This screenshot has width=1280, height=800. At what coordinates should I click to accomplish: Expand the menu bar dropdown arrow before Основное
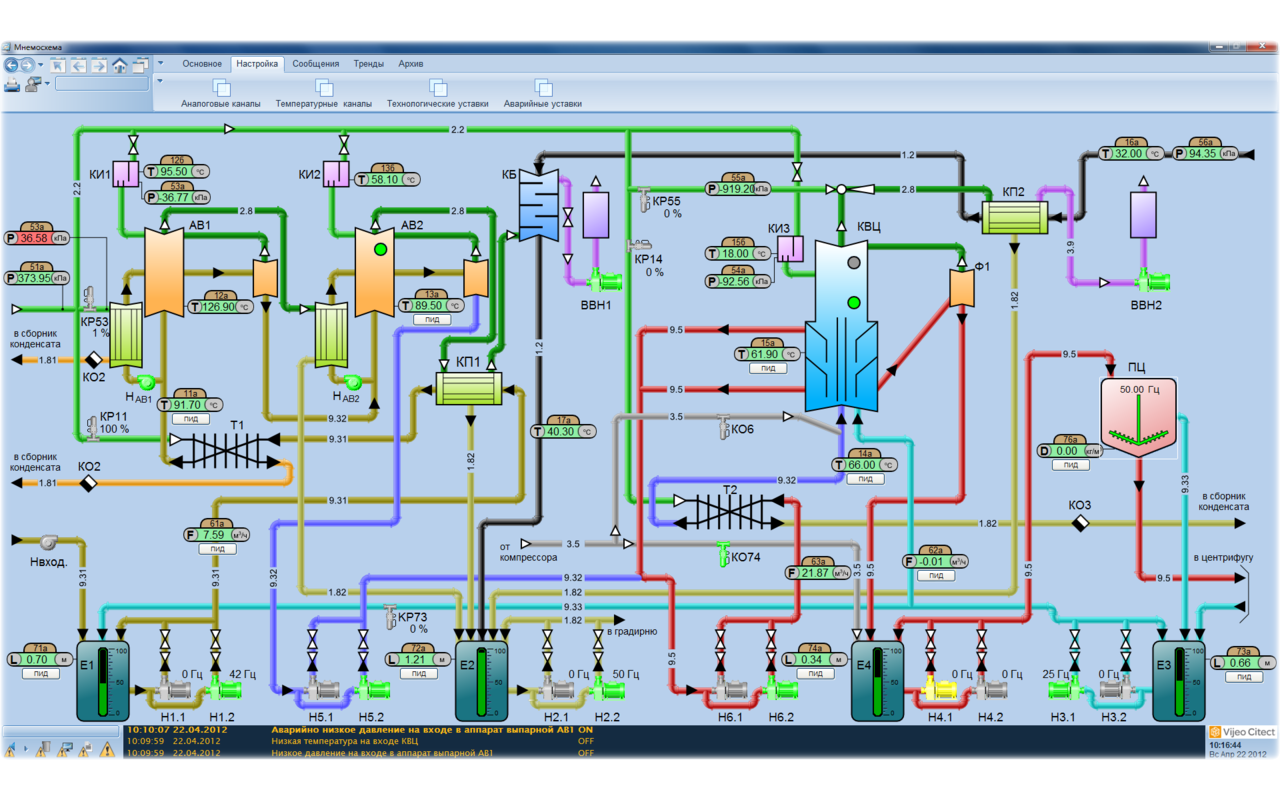tap(160, 64)
